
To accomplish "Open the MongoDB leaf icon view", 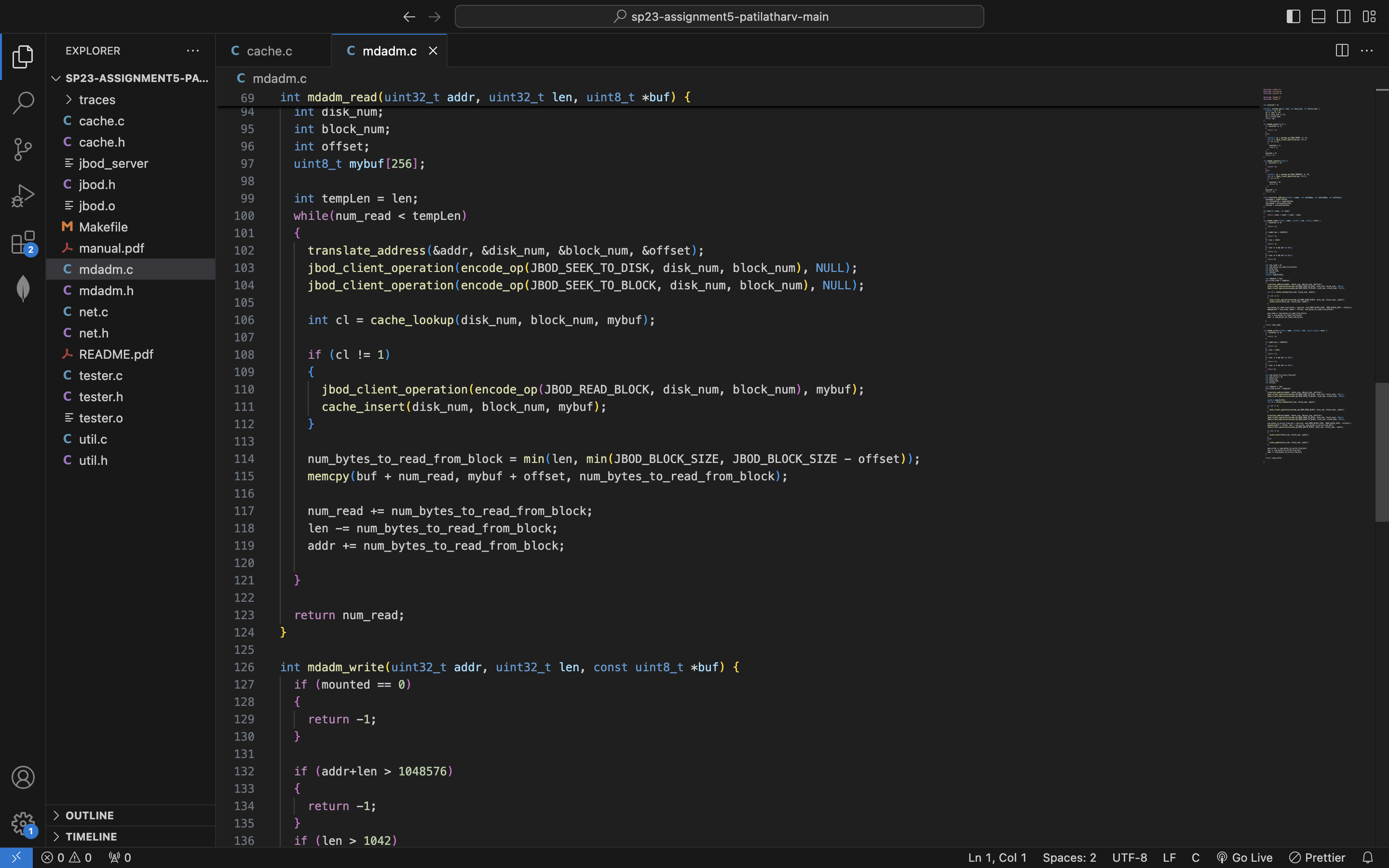I will point(23,288).
